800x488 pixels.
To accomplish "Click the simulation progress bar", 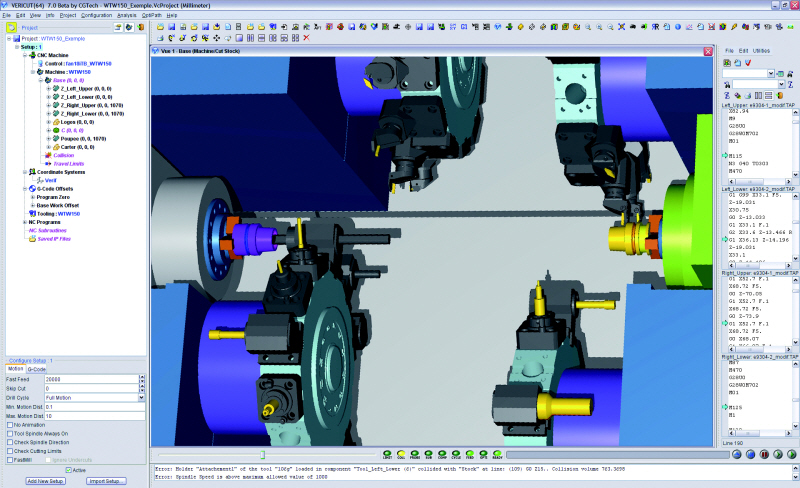I will pos(617,454).
